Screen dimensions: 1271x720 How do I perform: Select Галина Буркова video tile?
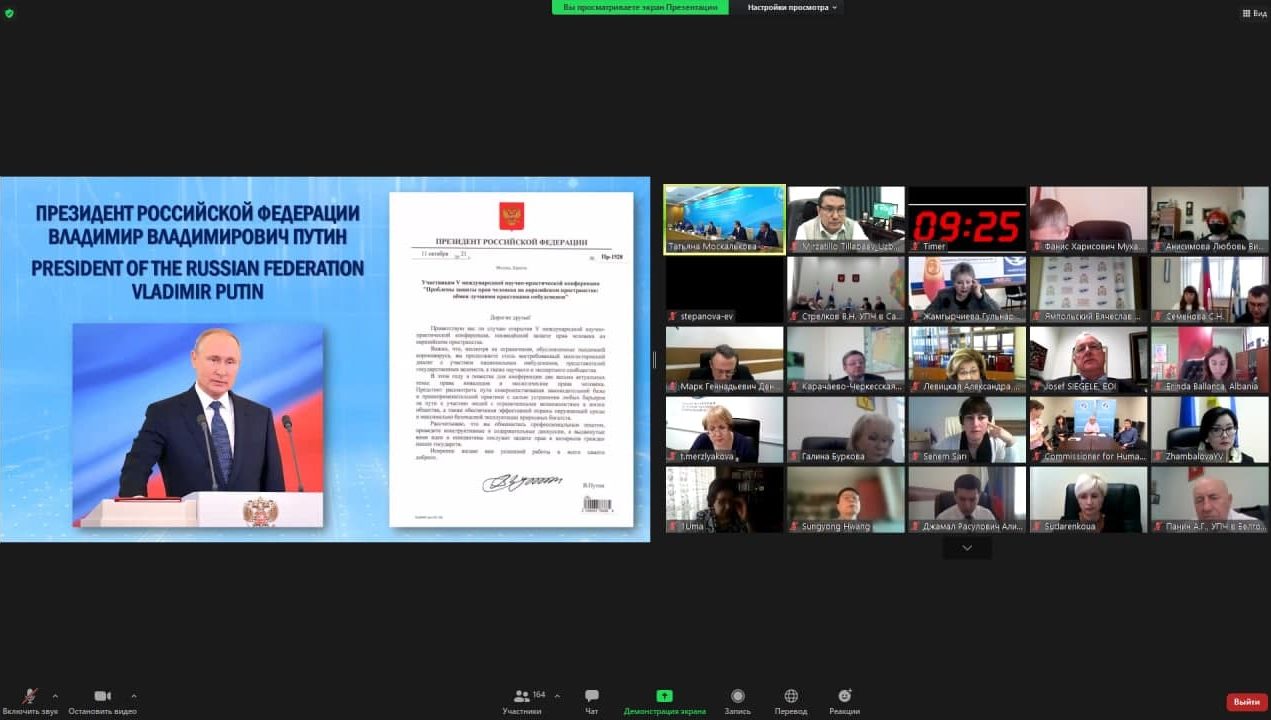[x=846, y=429]
